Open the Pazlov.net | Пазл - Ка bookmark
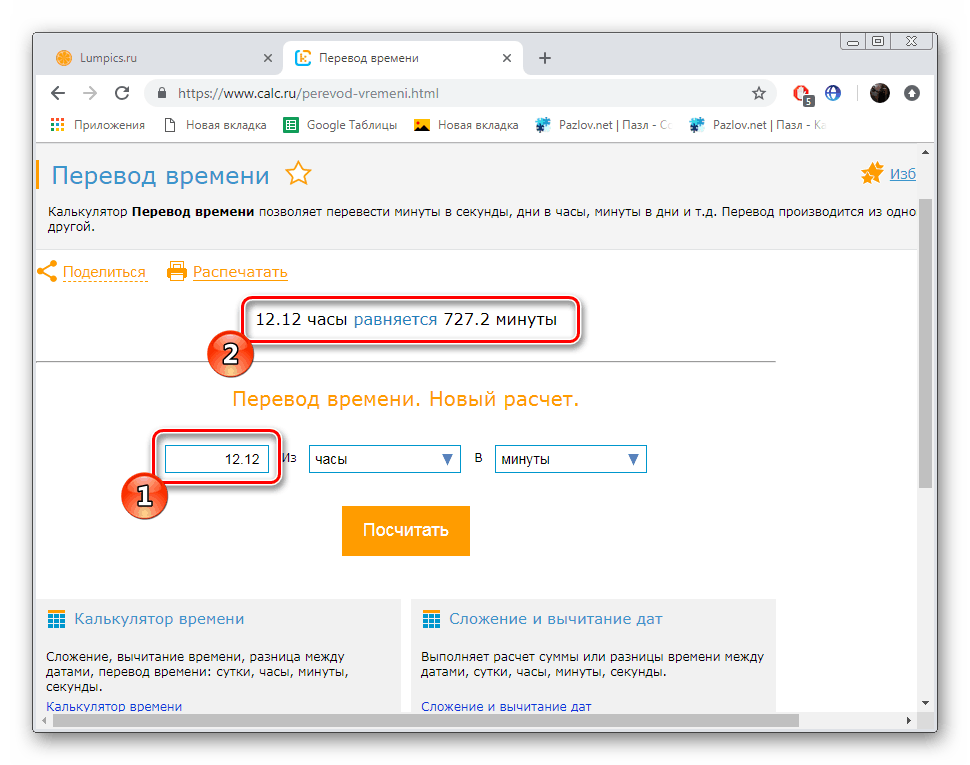970x765 pixels. pyautogui.click(x=758, y=125)
